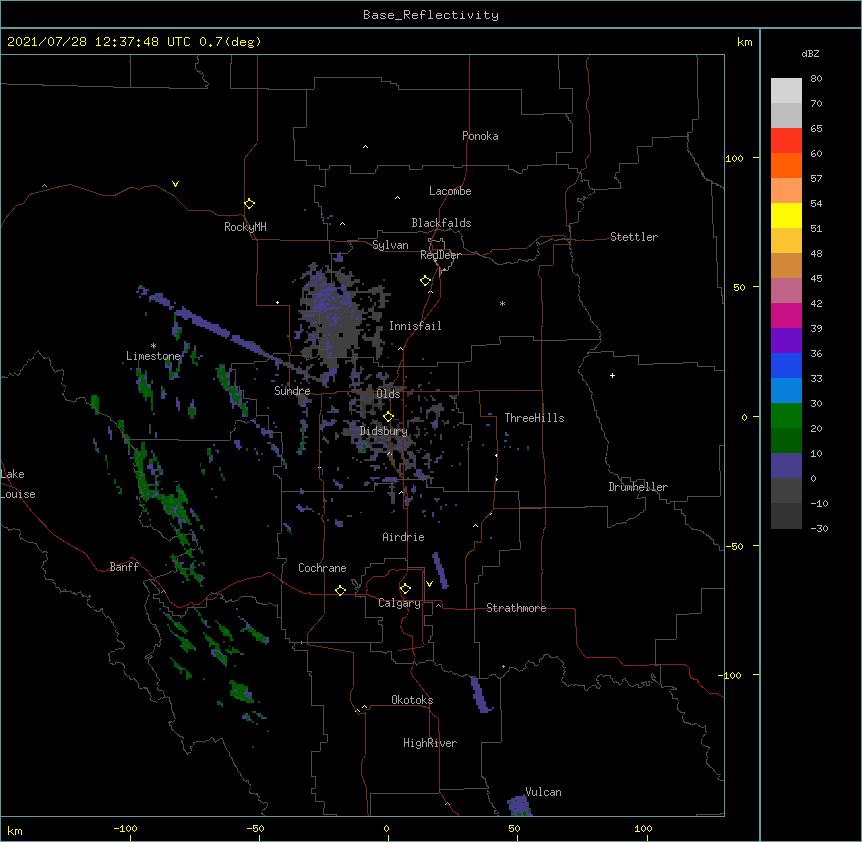The height and width of the screenshot is (842, 862).
Task: Click the yellow diamond marker beside Olds
Action: 388,417
